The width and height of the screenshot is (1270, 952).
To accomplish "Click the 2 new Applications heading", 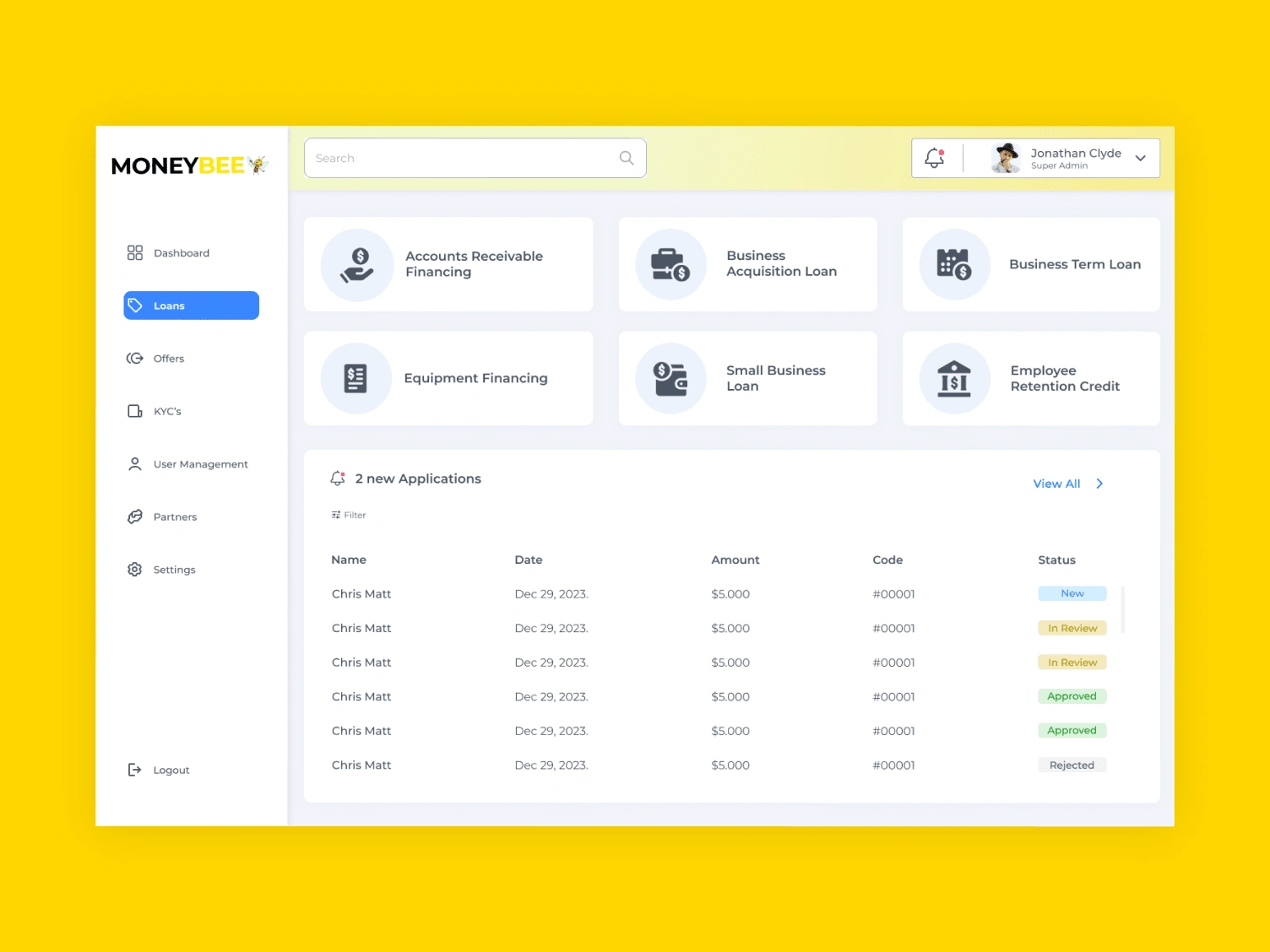I will coord(418,479).
